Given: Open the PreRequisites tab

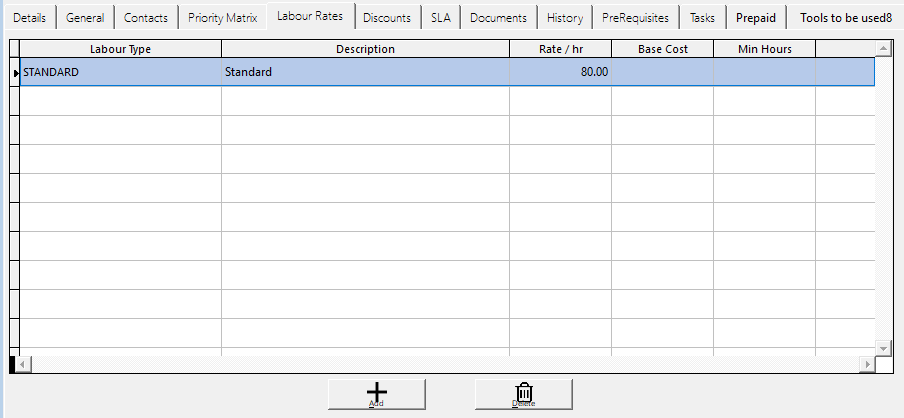Looking at the screenshot, I should 635,18.
